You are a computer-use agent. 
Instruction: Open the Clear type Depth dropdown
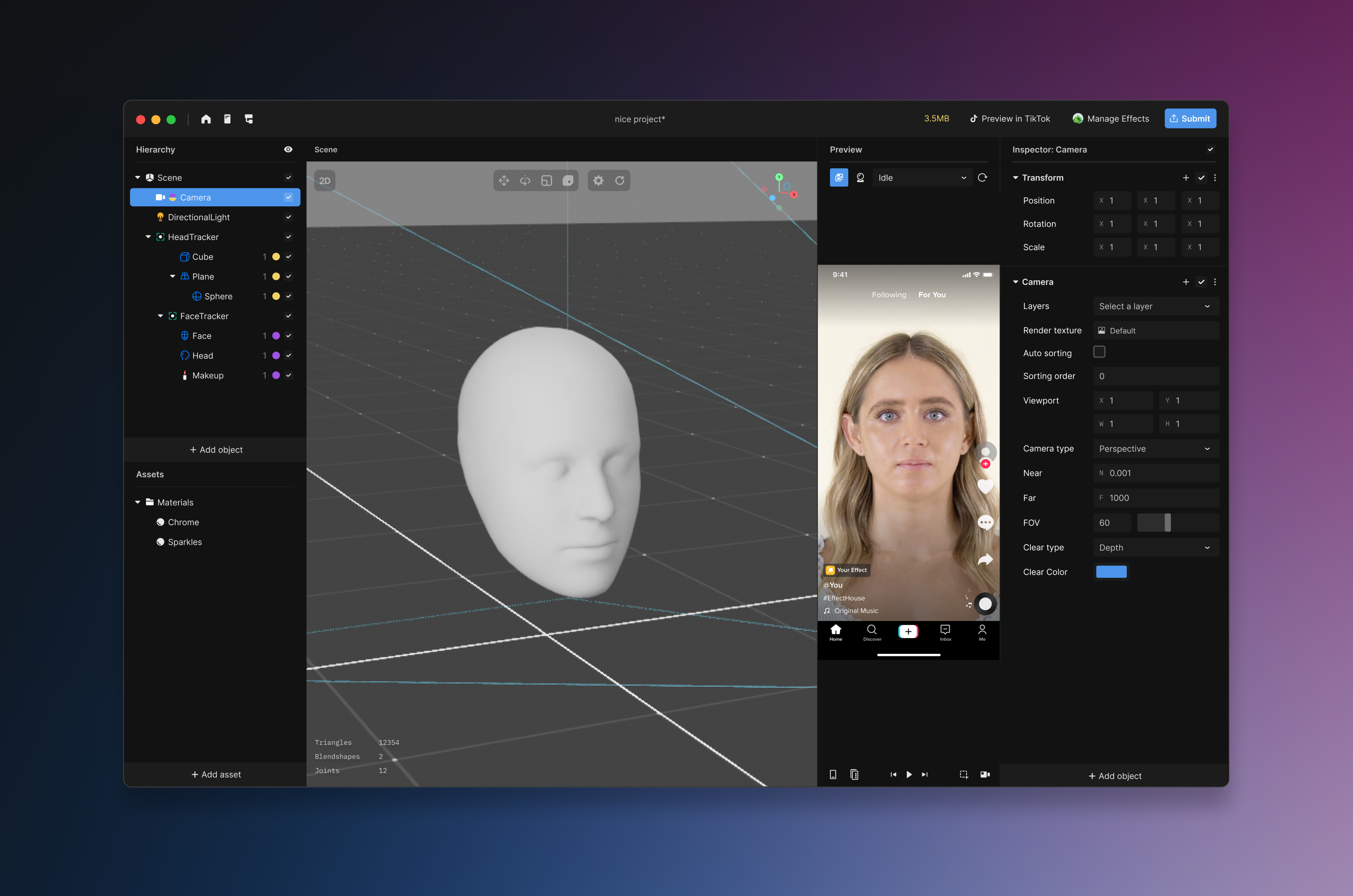point(1156,547)
